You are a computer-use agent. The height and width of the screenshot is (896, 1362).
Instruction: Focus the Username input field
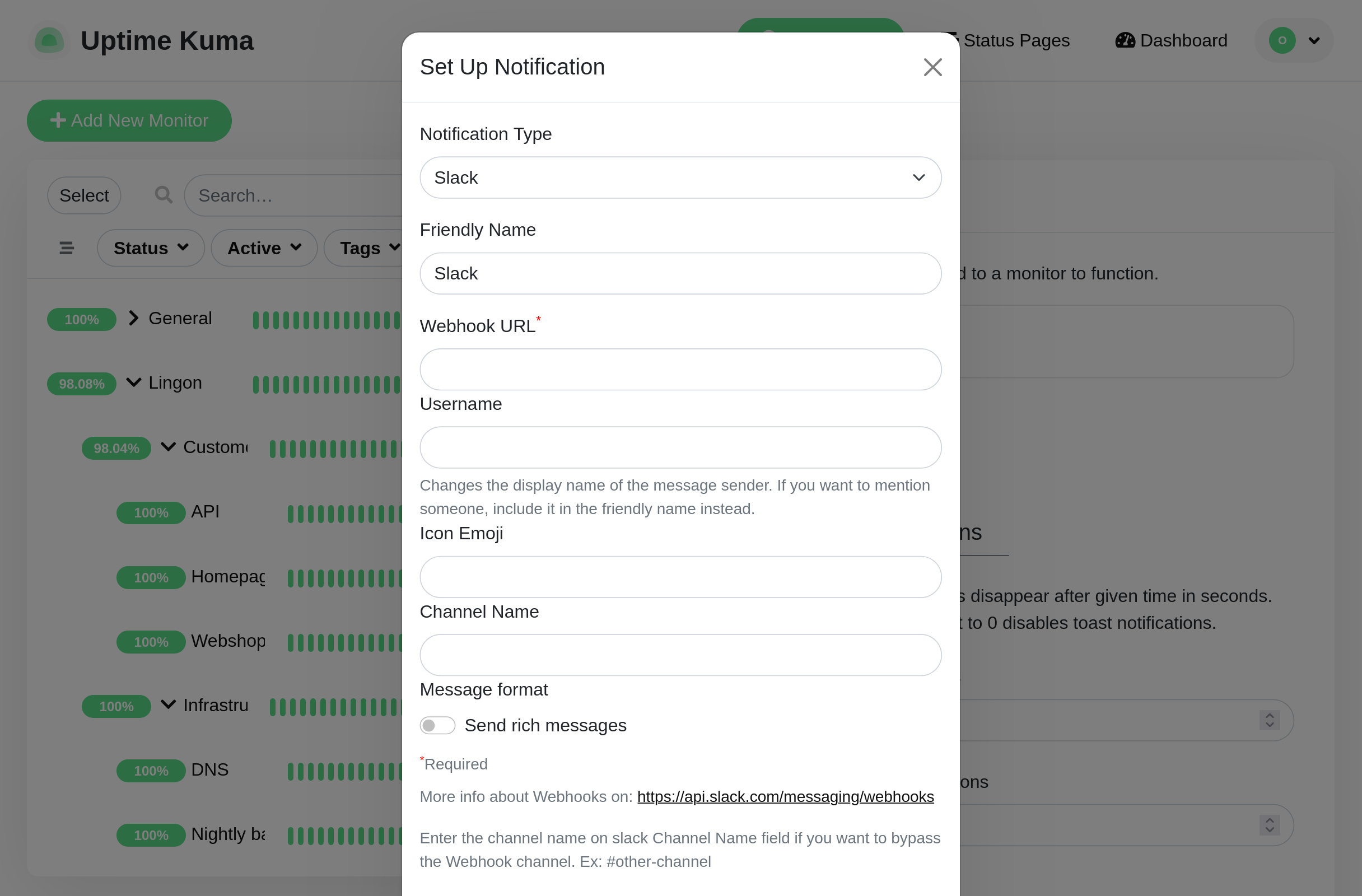click(x=680, y=447)
